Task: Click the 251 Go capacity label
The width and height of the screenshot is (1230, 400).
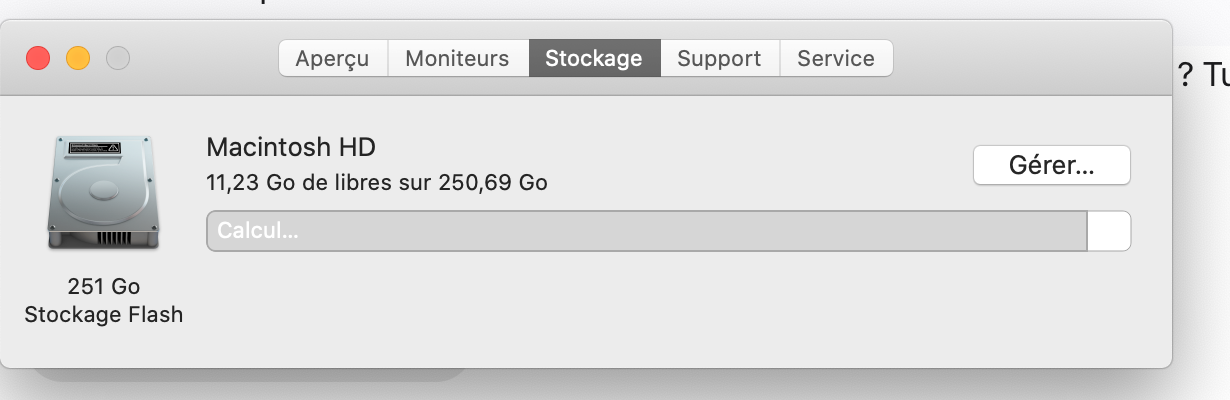Action: 103,287
